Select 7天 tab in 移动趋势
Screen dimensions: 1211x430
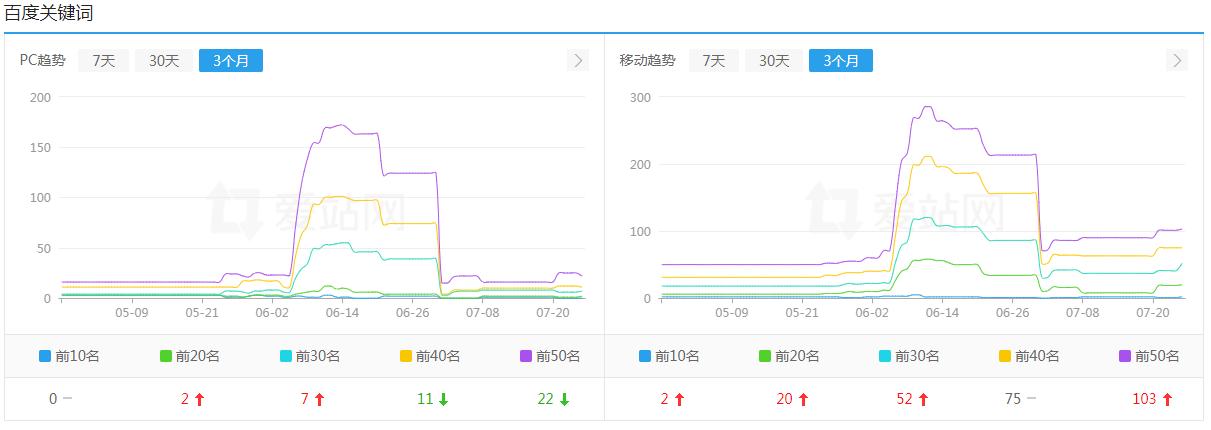[x=713, y=61]
